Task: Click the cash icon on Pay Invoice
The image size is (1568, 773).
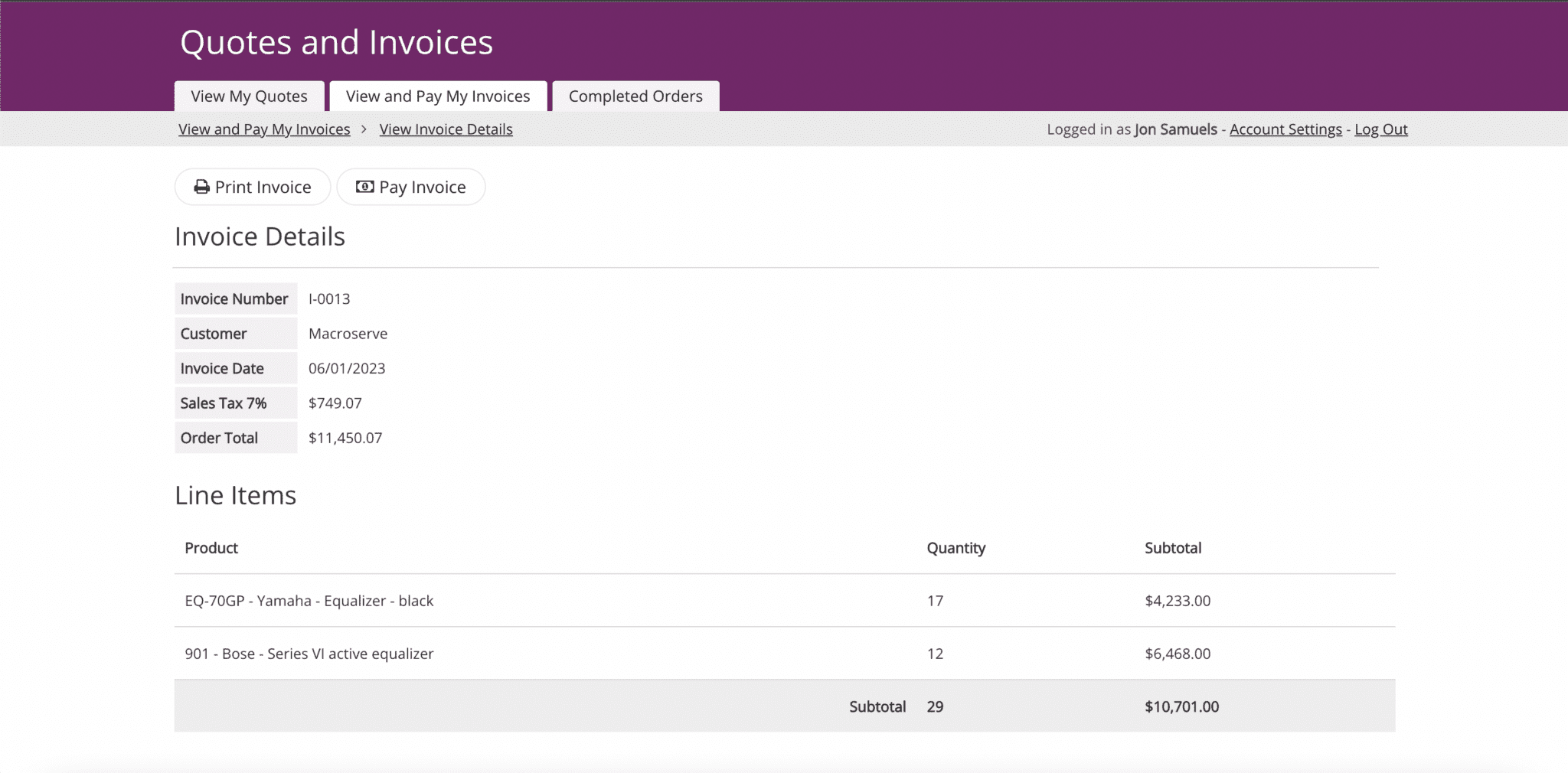Action: point(365,186)
